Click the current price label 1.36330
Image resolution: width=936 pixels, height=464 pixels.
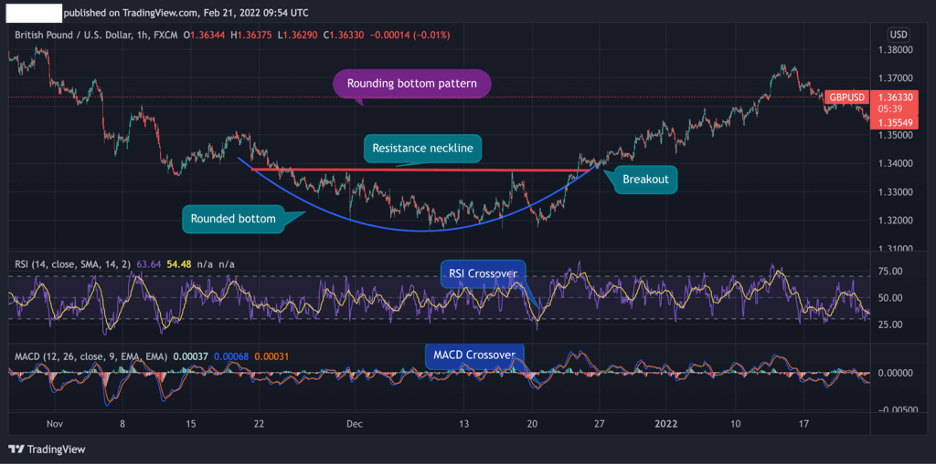click(897, 97)
